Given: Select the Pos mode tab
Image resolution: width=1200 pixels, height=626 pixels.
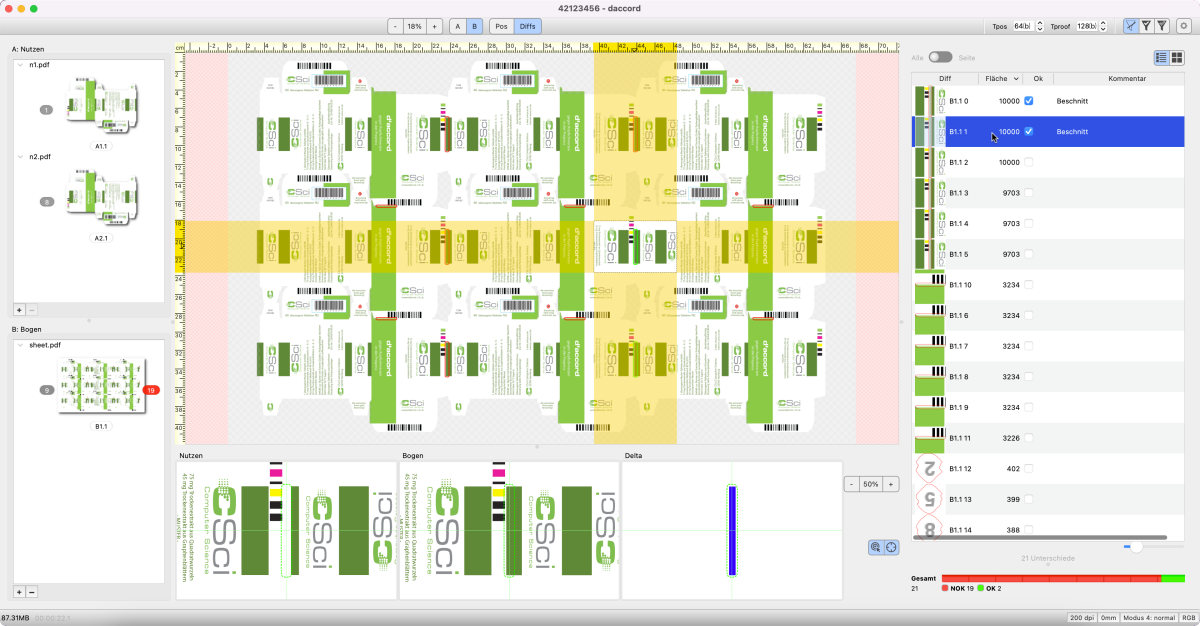Looking at the screenshot, I should tap(502, 26).
